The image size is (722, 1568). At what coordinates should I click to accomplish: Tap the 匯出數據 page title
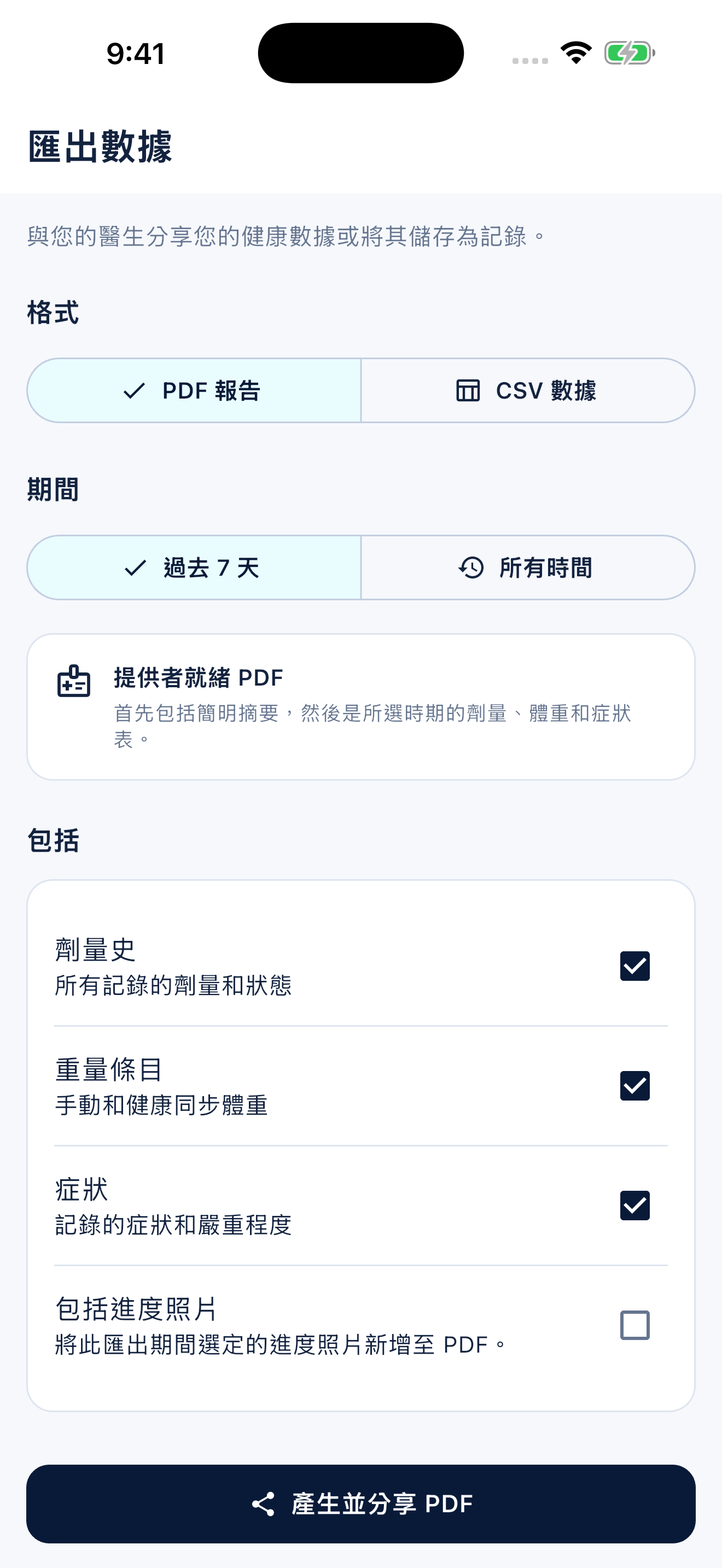tap(100, 147)
